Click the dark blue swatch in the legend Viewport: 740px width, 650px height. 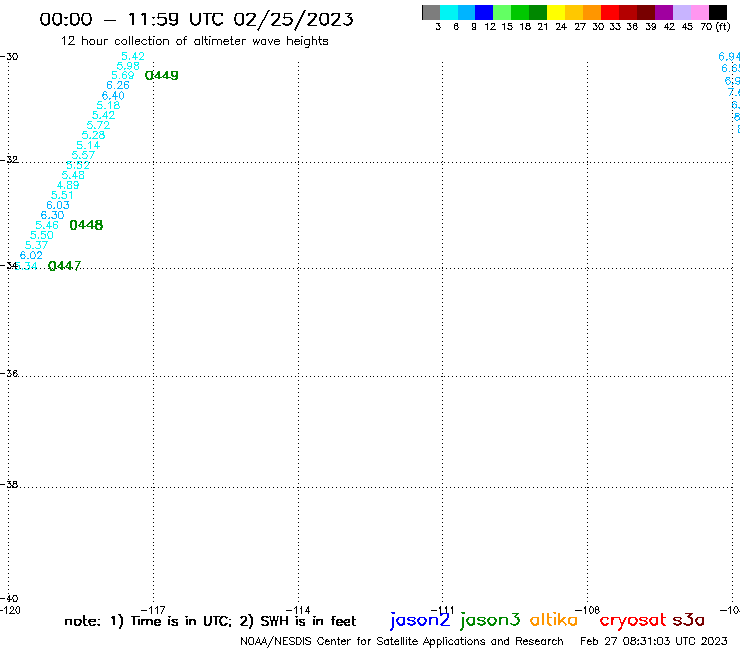(x=484, y=12)
